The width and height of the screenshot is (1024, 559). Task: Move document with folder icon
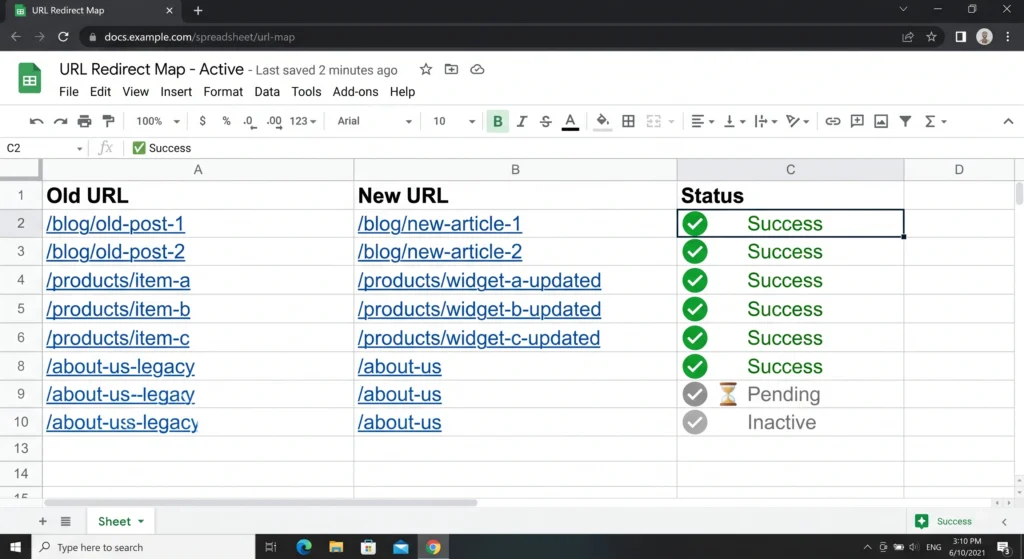(451, 69)
